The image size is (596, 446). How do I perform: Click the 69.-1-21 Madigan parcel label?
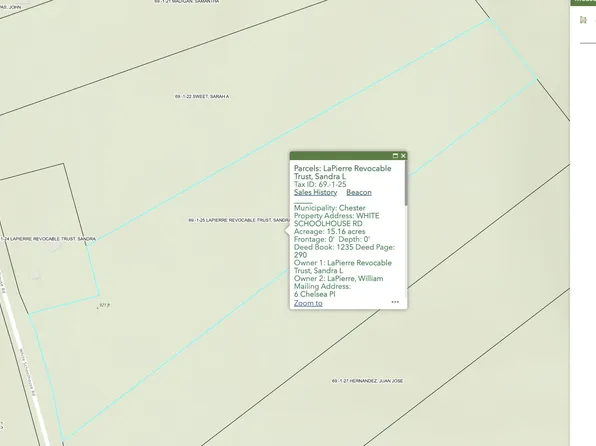tap(187, 2)
